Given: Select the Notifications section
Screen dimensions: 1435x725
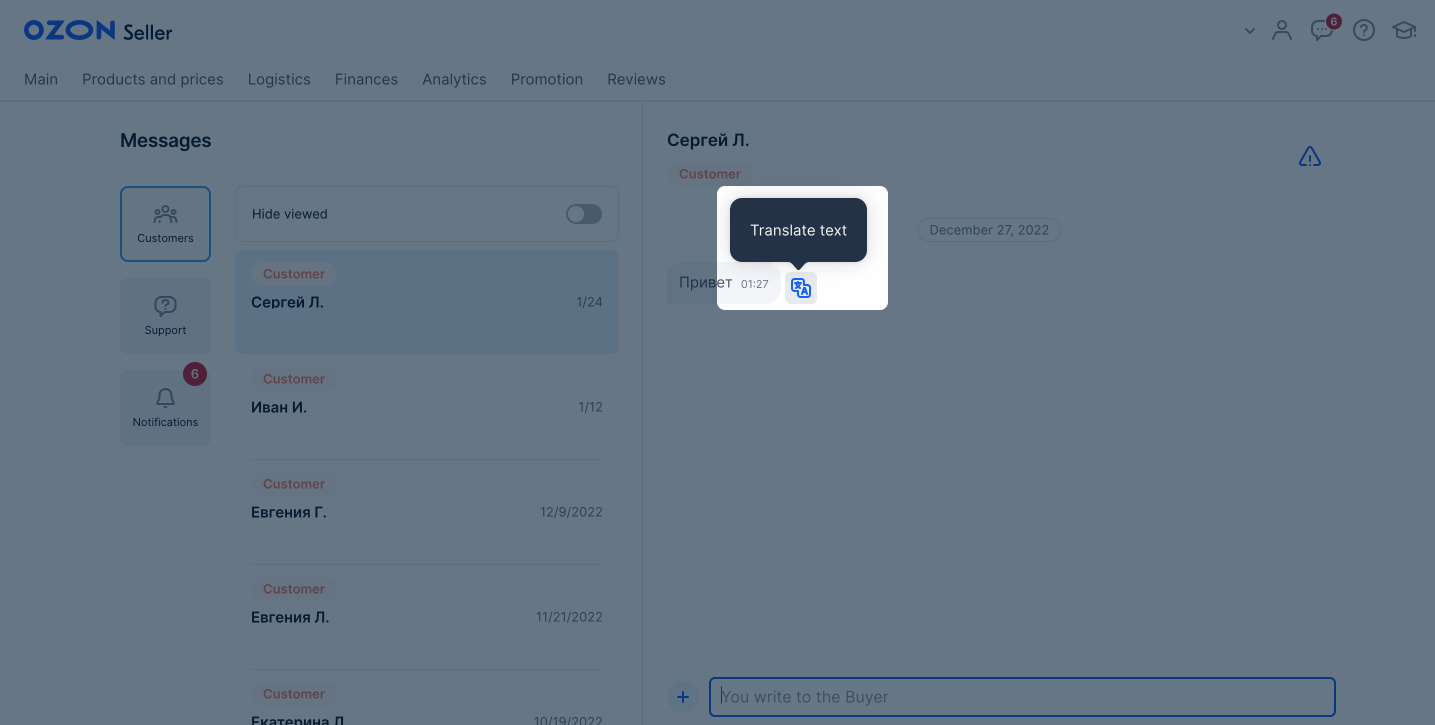Looking at the screenshot, I should pos(165,408).
